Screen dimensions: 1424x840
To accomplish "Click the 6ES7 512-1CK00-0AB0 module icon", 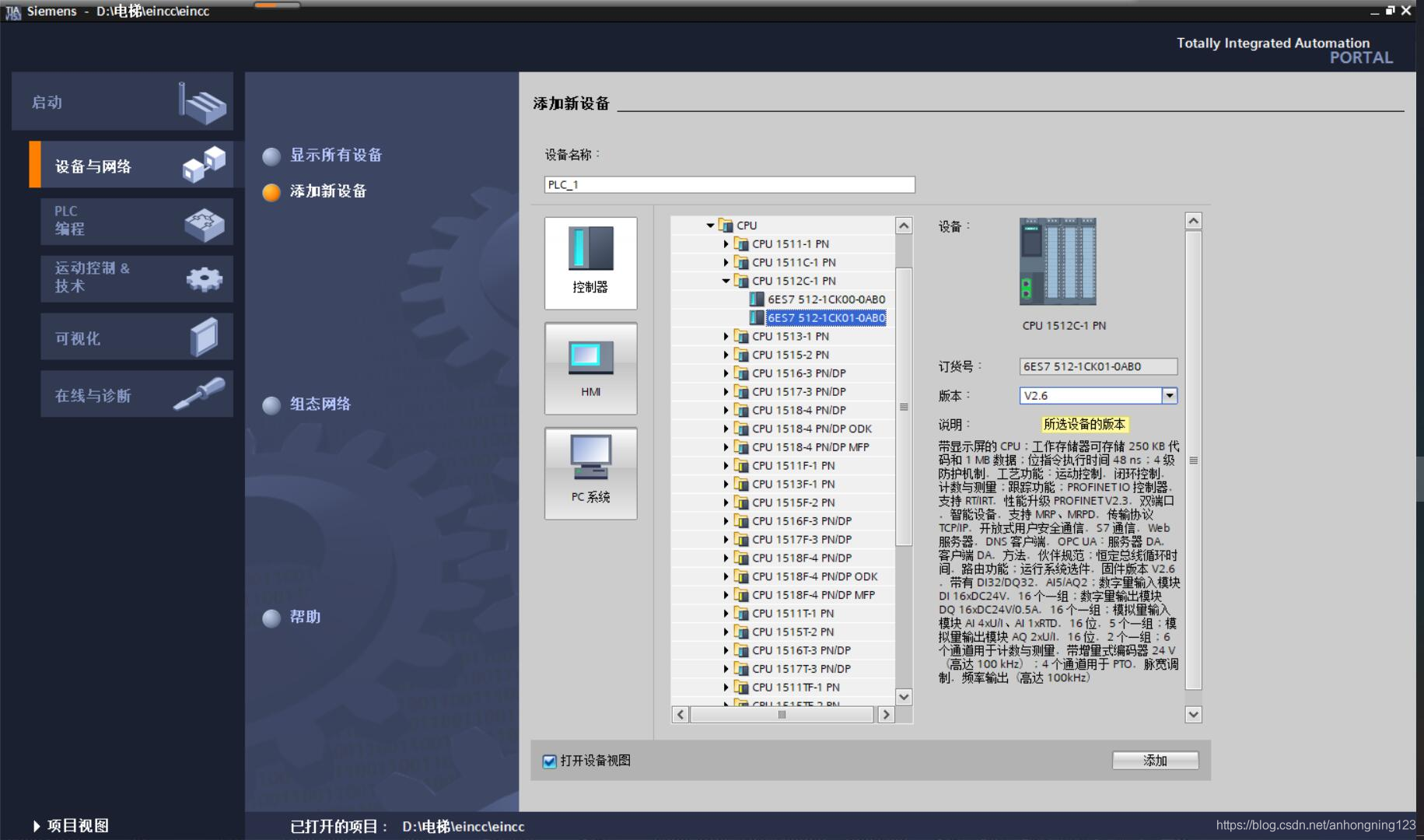I will coord(756,299).
